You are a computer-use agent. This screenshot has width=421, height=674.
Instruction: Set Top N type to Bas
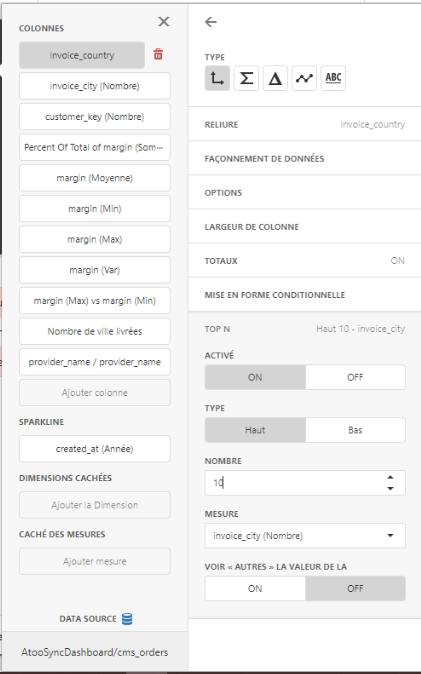click(355, 430)
